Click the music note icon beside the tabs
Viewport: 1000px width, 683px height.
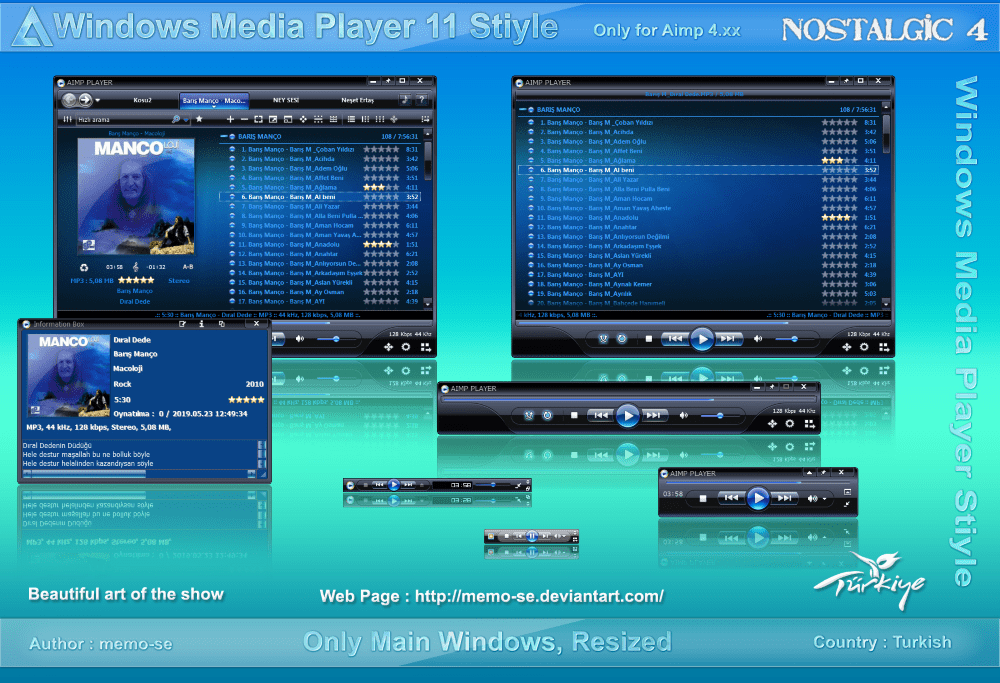click(404, 99)
